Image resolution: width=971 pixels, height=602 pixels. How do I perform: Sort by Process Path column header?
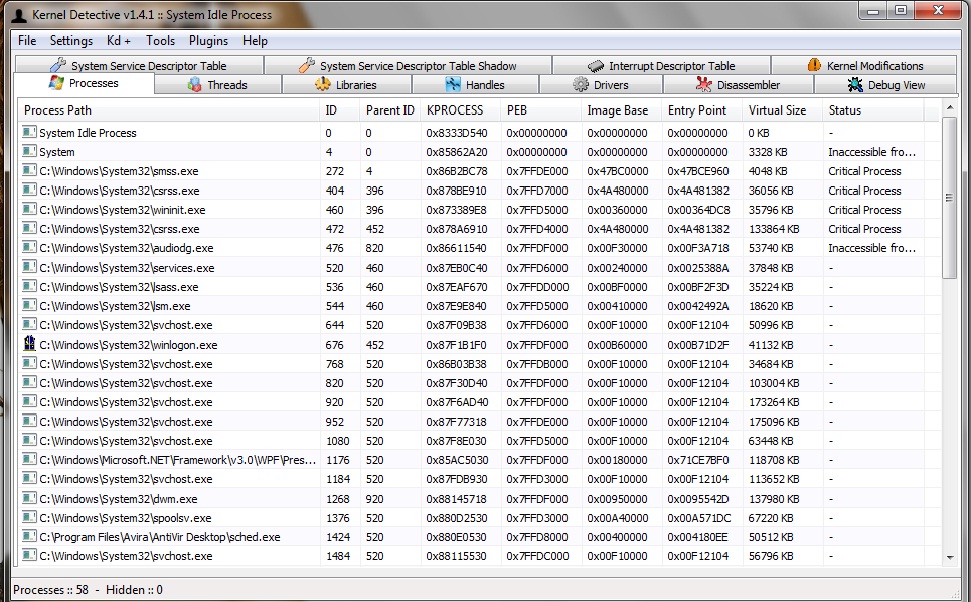(x=168, y=110)
